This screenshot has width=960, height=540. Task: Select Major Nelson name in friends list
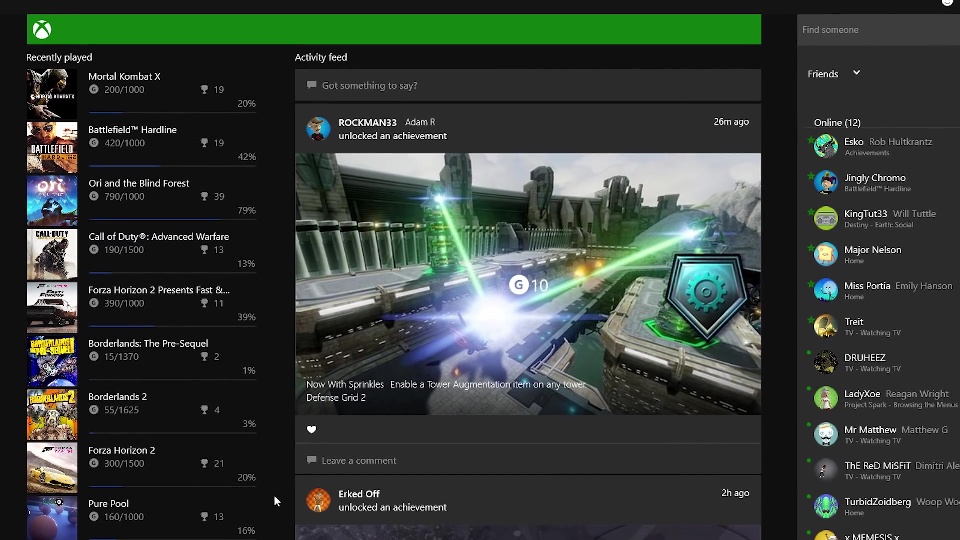tap(872, 250)
